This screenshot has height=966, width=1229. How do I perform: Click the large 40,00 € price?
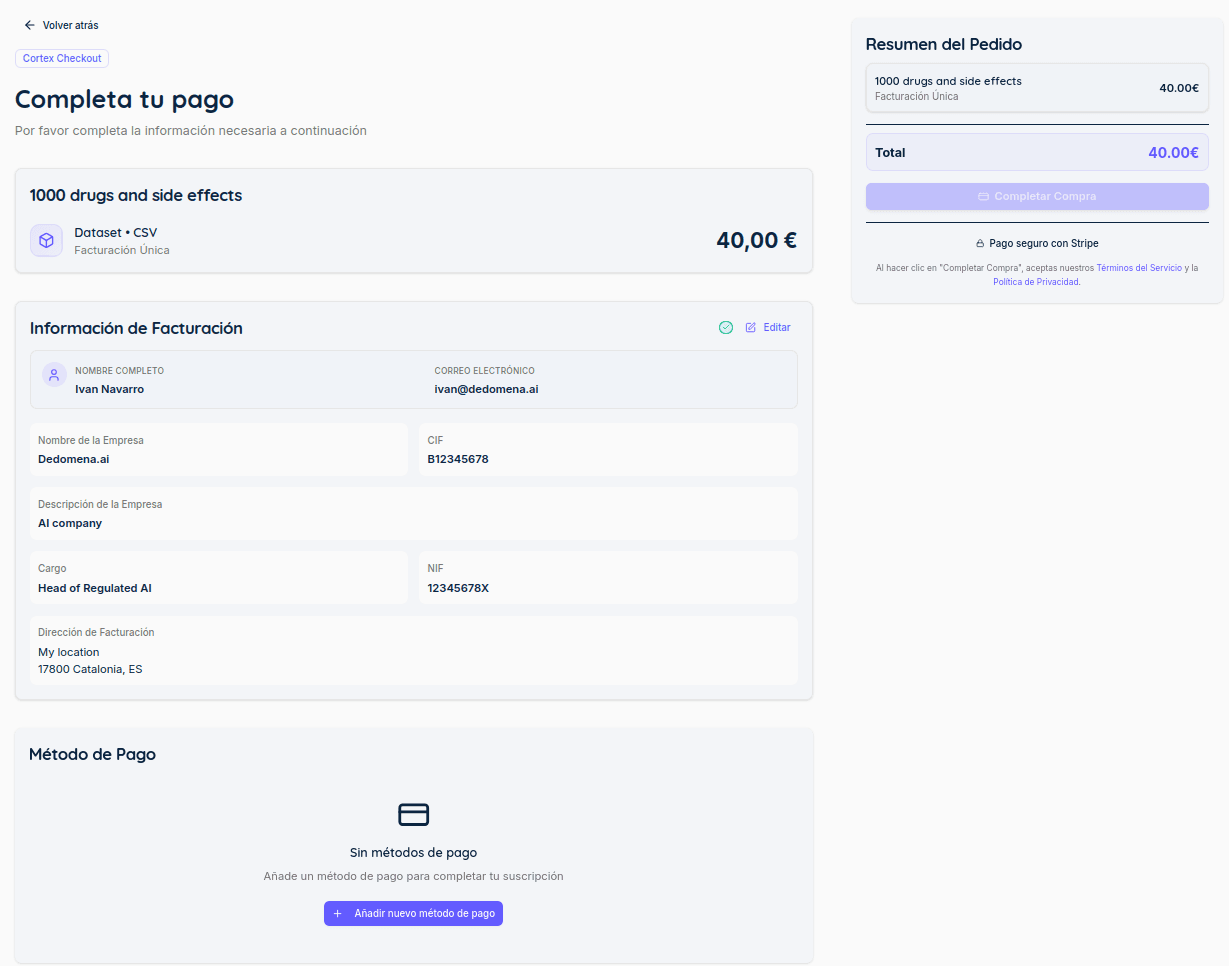756,240
